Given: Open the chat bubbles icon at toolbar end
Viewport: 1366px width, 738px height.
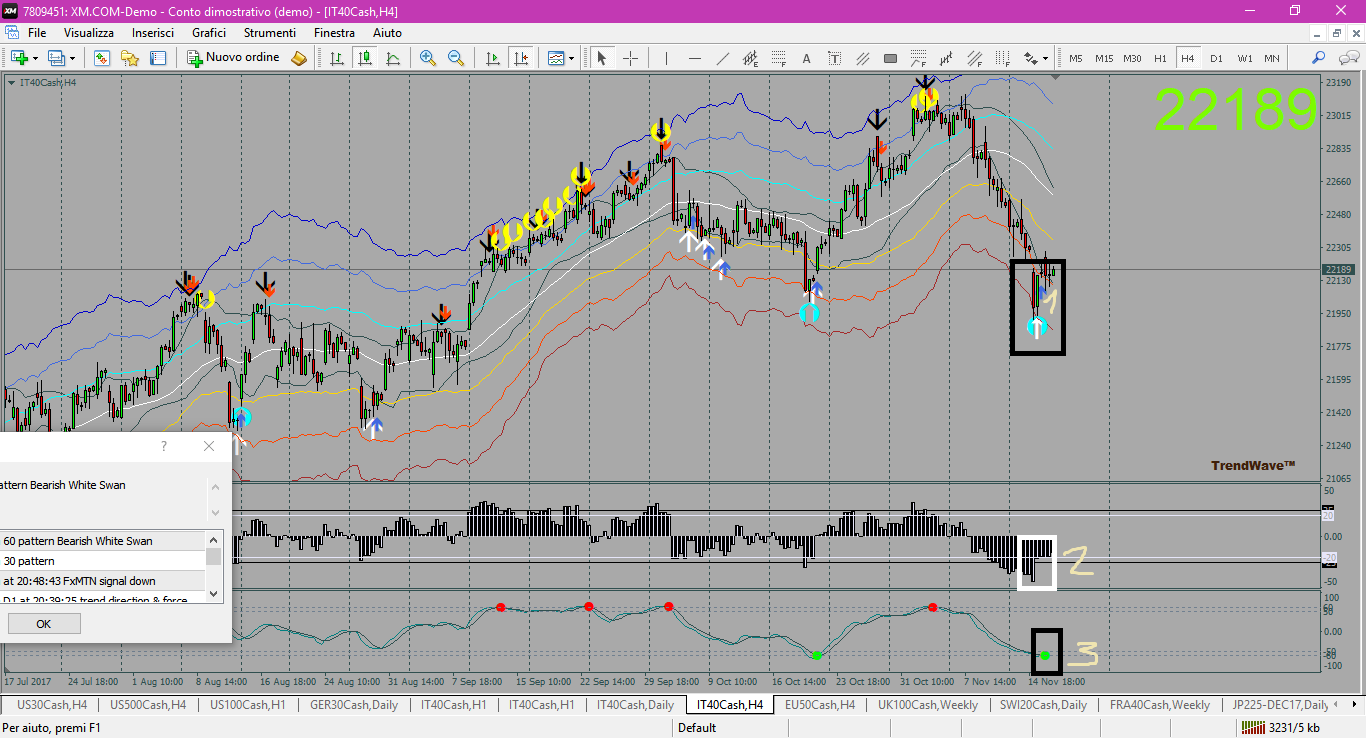Looking at the screenshot, I should [1346, 58].
